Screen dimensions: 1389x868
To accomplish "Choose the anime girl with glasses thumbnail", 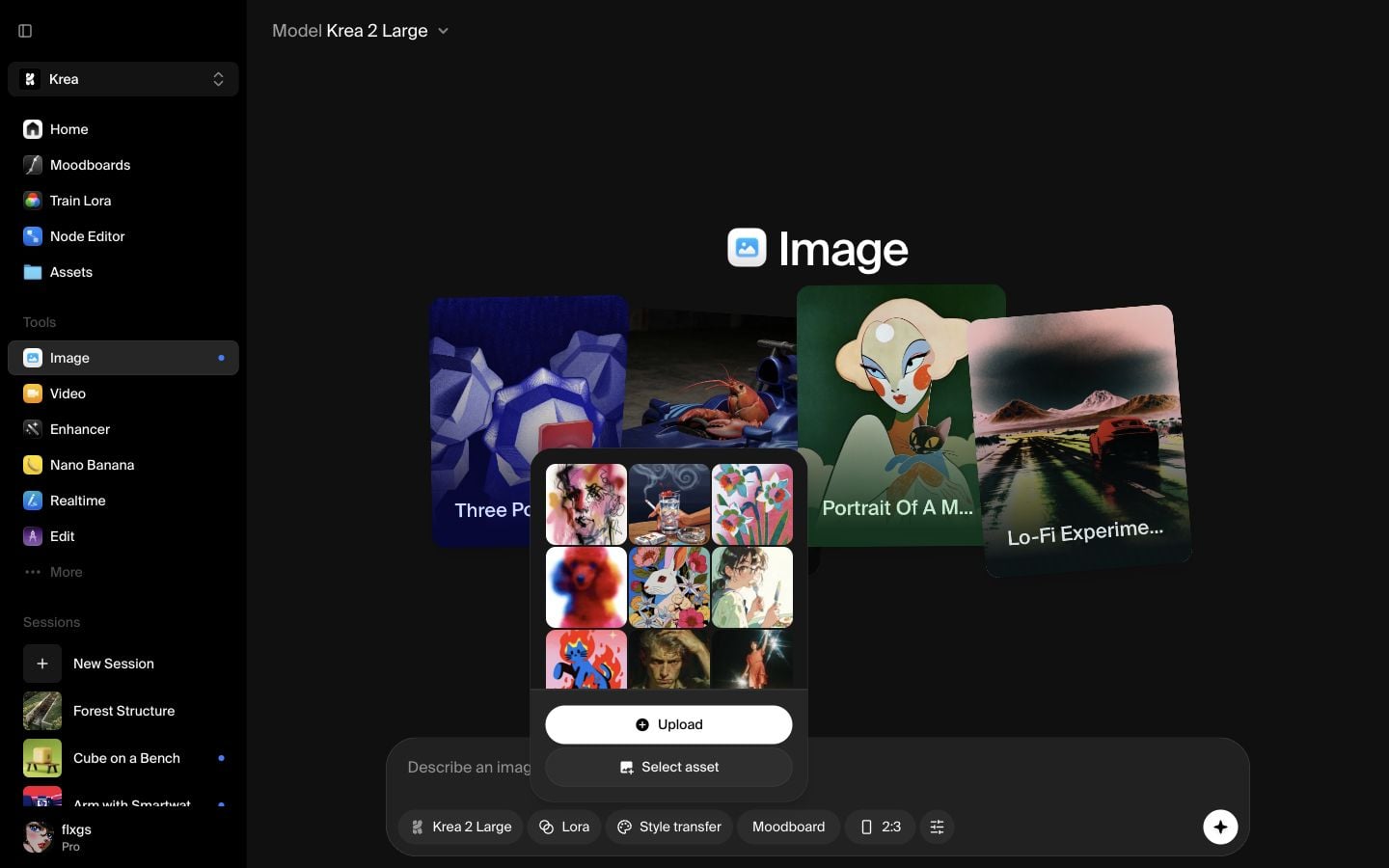I will tap(752, 587).
